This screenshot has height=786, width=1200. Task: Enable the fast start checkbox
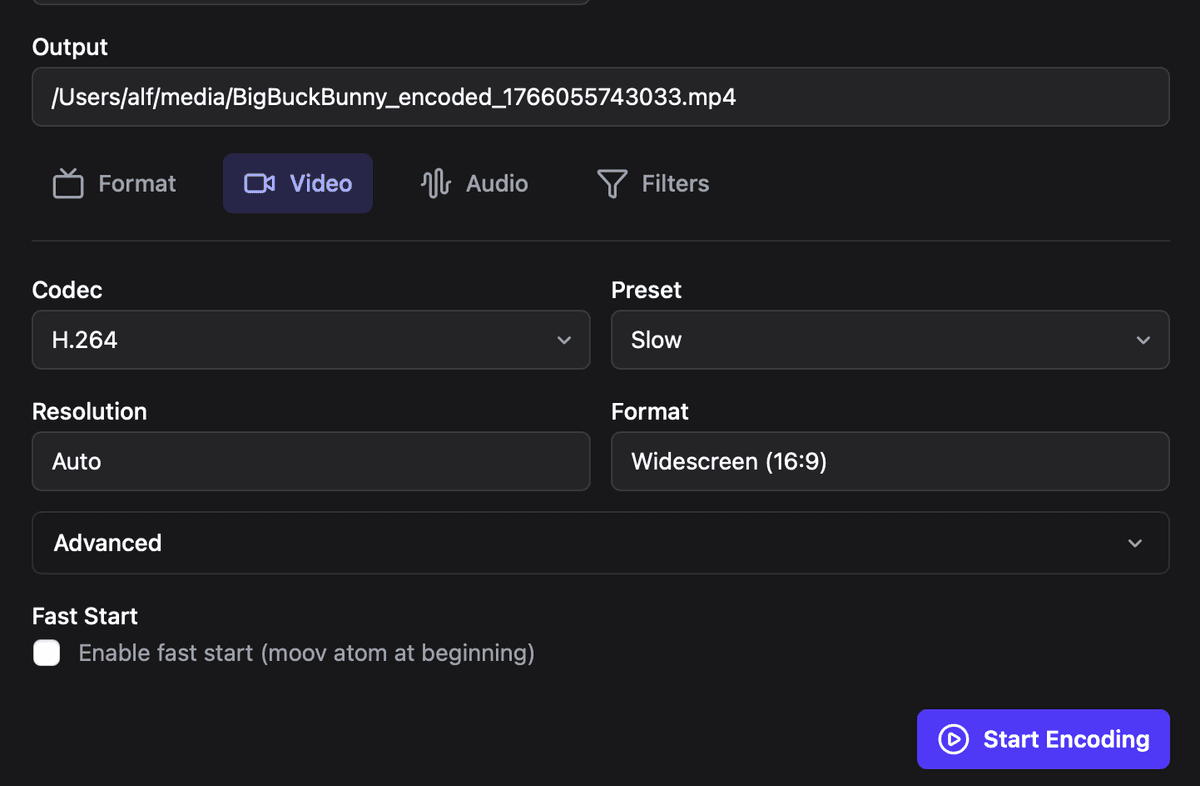tap(47, 653)
